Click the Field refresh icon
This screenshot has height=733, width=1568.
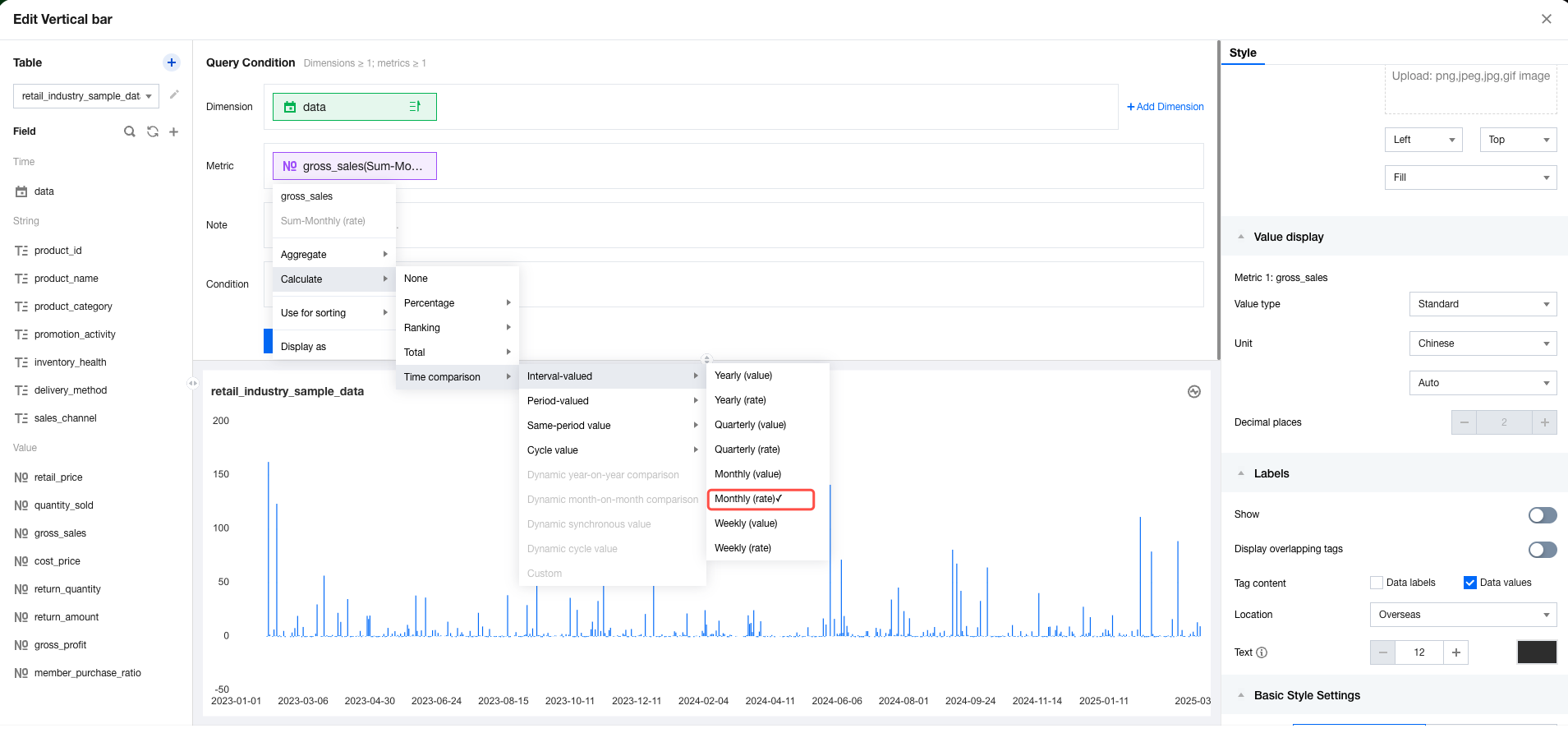[x=153, y=131]
